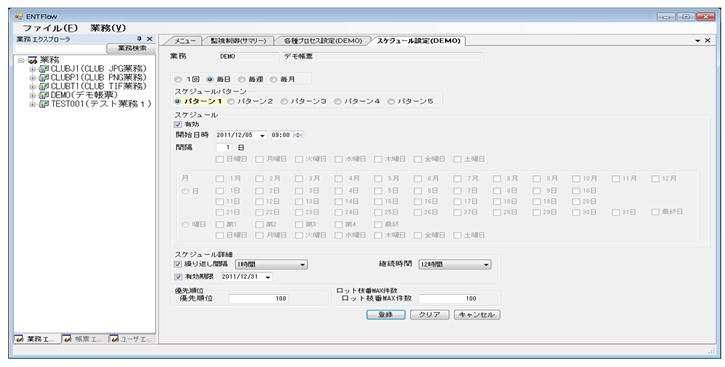725x367 pixels.
Task: Expand the CLUBT1 tree node
Action: coord(33,86)
